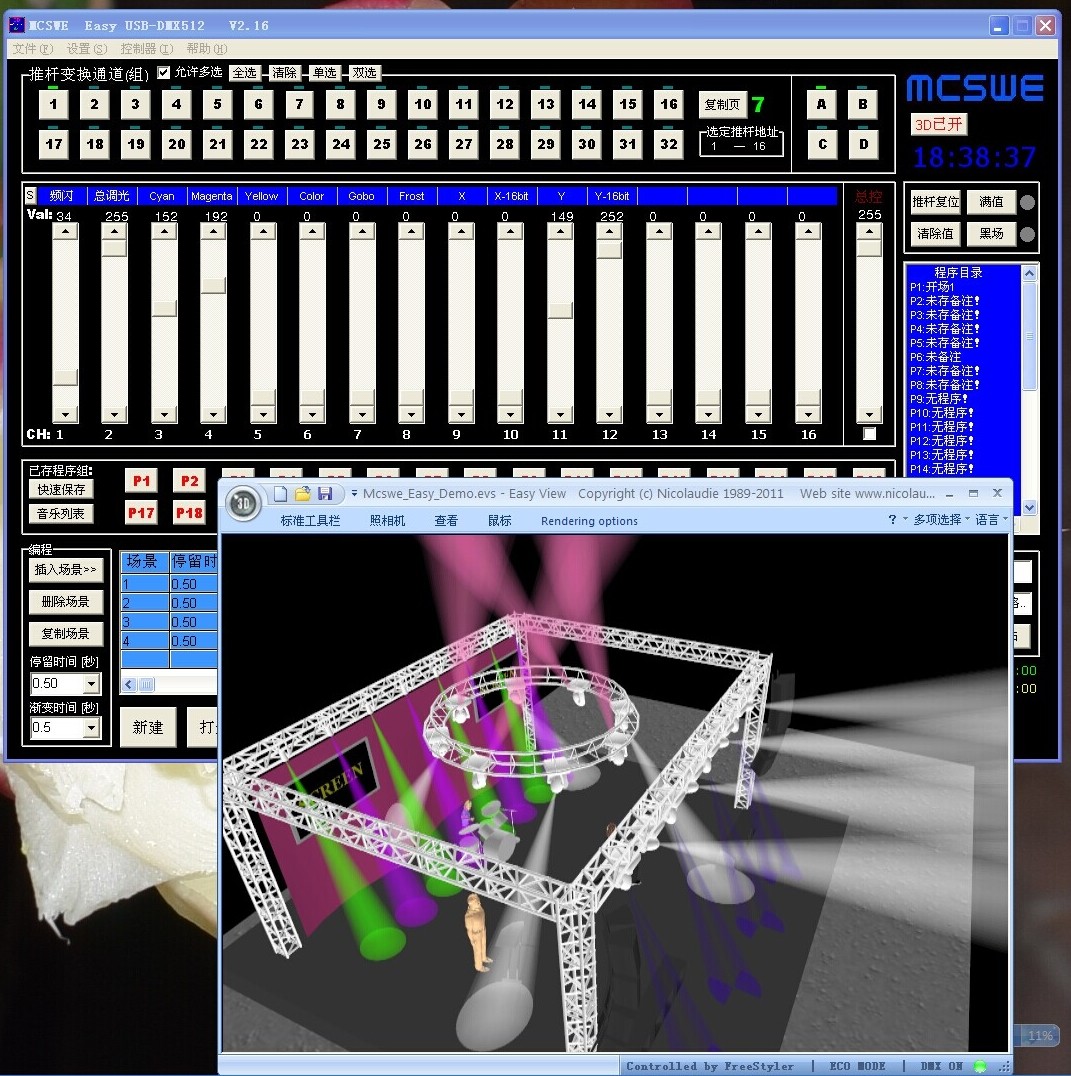
Task: Select stored program P1
Action: pos(141,481)
